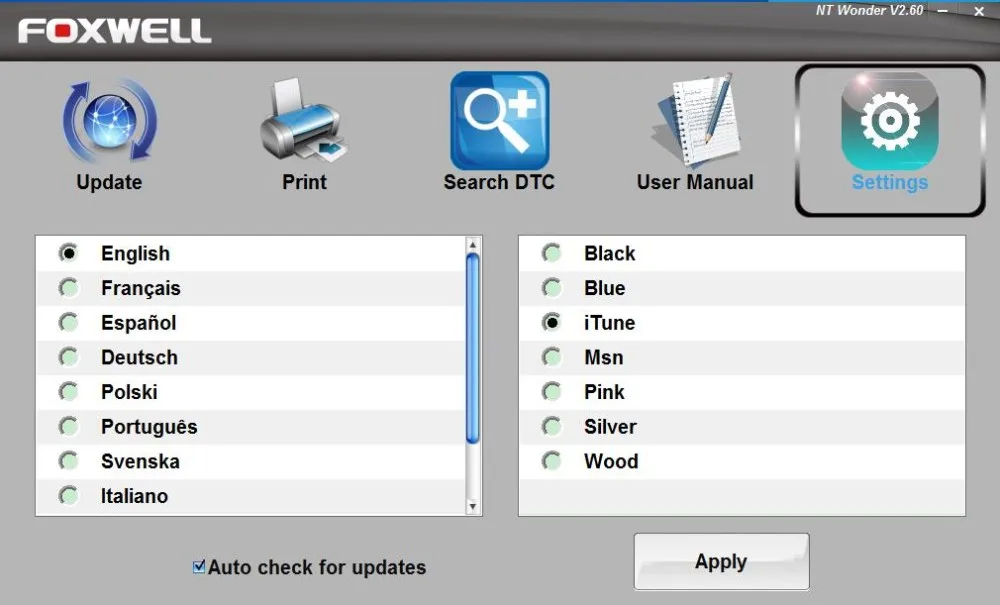This screenshot has height=605, width=1000.
Task: Toggle Auto check for updates checkbox
Action: [199, 566]
